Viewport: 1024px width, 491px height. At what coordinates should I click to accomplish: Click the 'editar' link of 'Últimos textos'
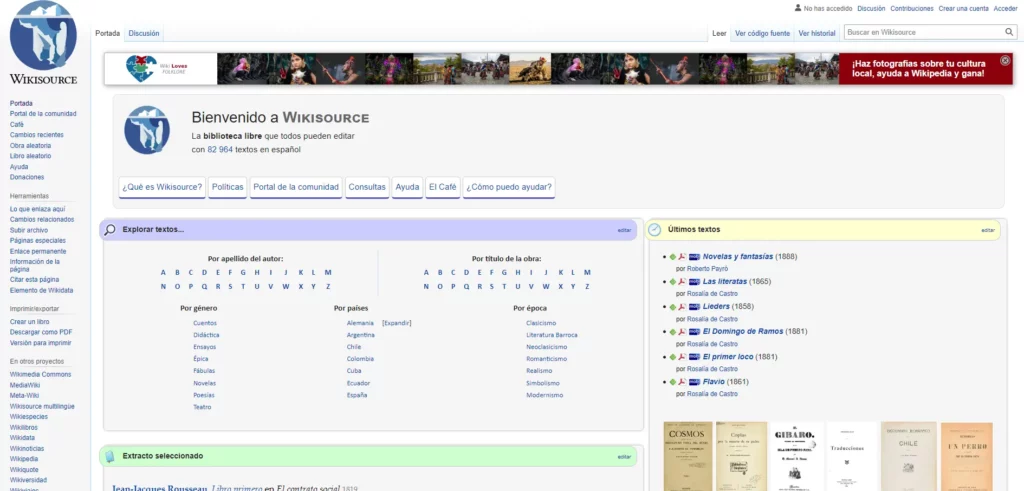tap(987, 230)
